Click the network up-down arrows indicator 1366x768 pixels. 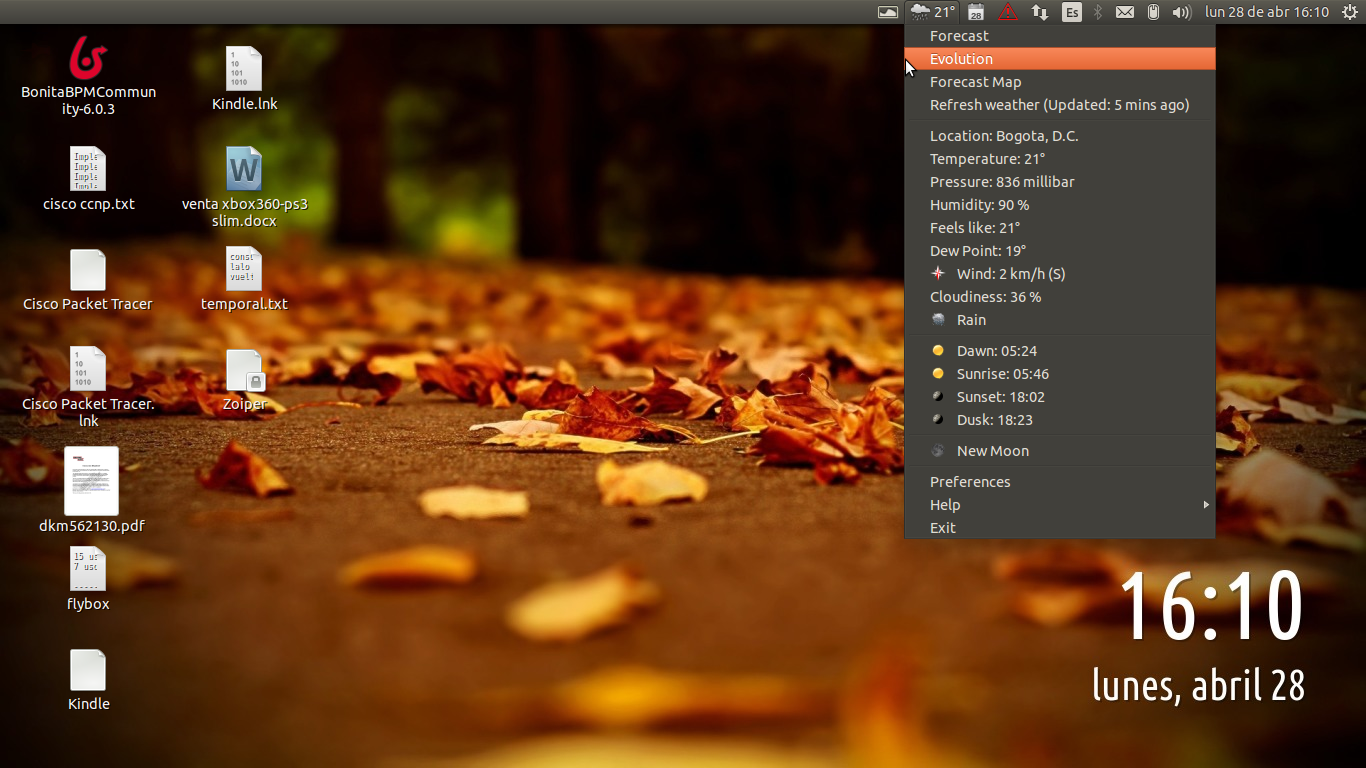tap(1040, 12)
